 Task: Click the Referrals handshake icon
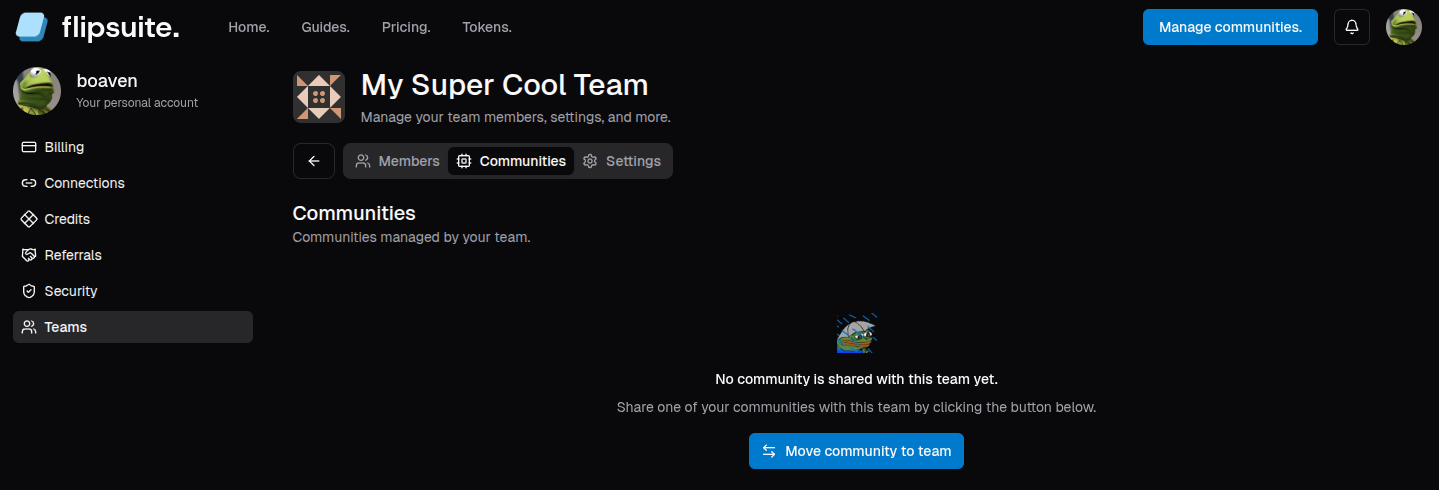[29, 255]
